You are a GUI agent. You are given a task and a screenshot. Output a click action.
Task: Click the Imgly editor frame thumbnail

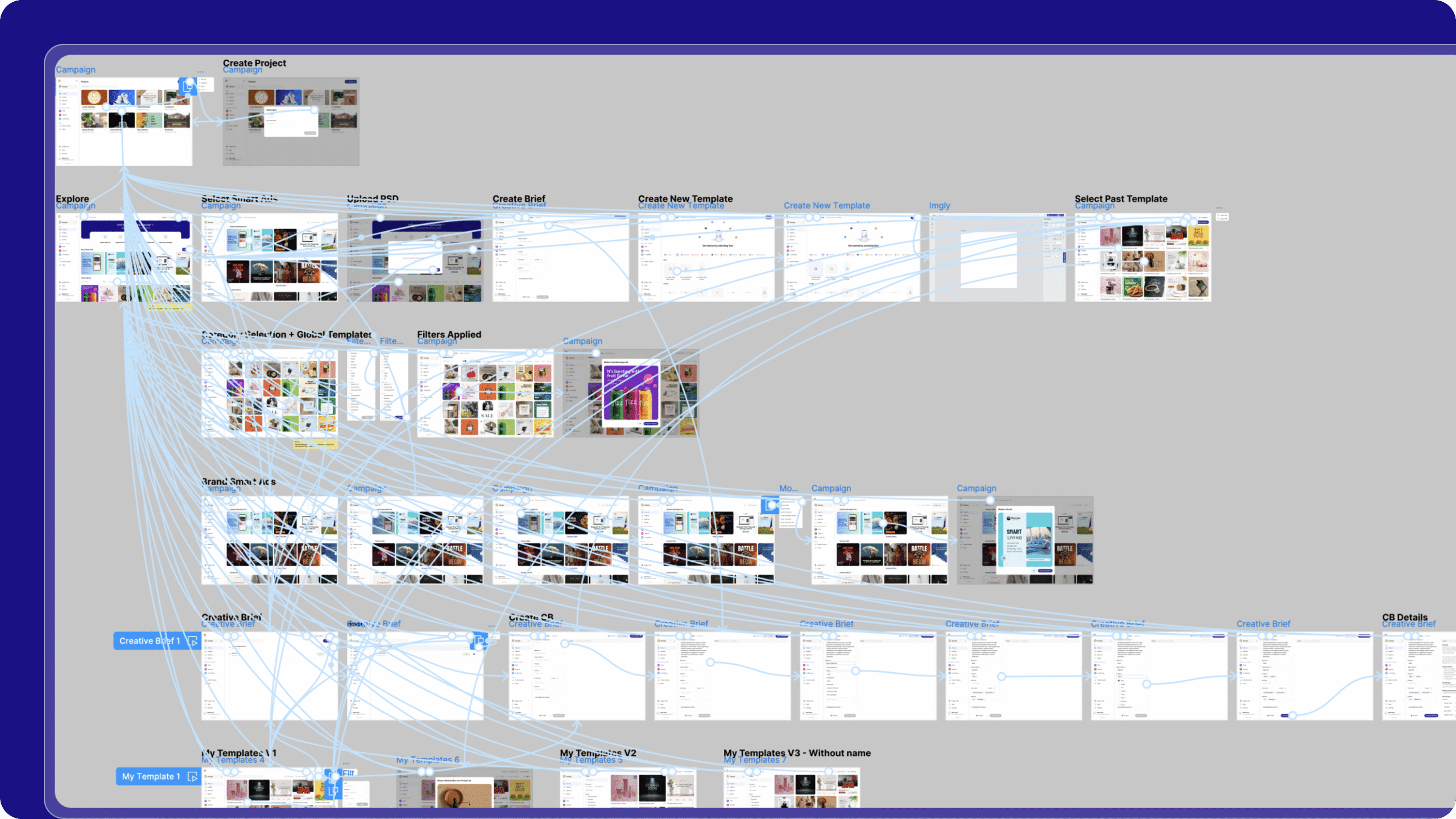tap(997, 258)
